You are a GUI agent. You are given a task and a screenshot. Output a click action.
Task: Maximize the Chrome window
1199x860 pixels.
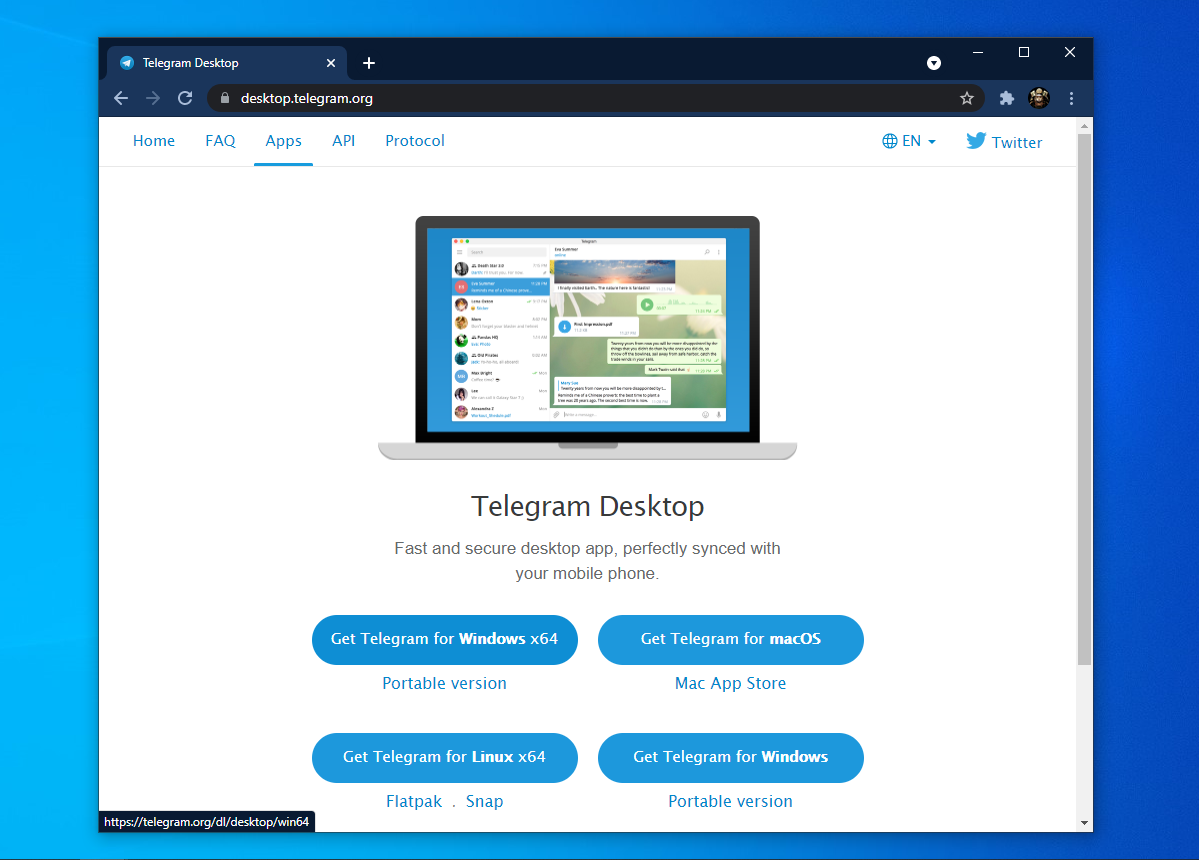click(1024, 52)
